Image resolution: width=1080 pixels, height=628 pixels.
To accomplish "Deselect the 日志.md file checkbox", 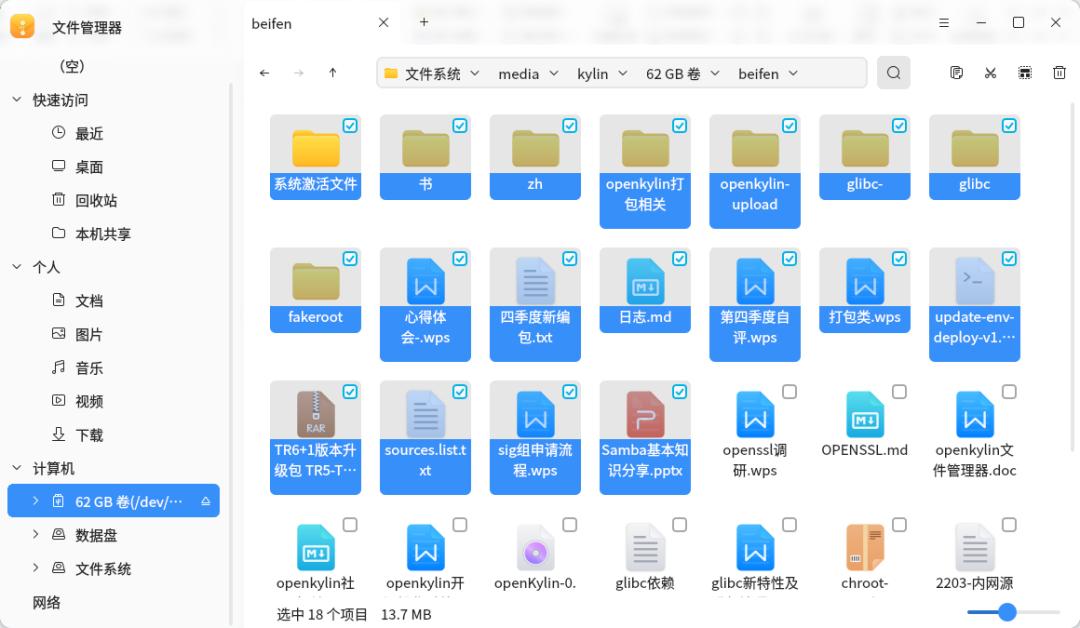I will tap(680, 258).
